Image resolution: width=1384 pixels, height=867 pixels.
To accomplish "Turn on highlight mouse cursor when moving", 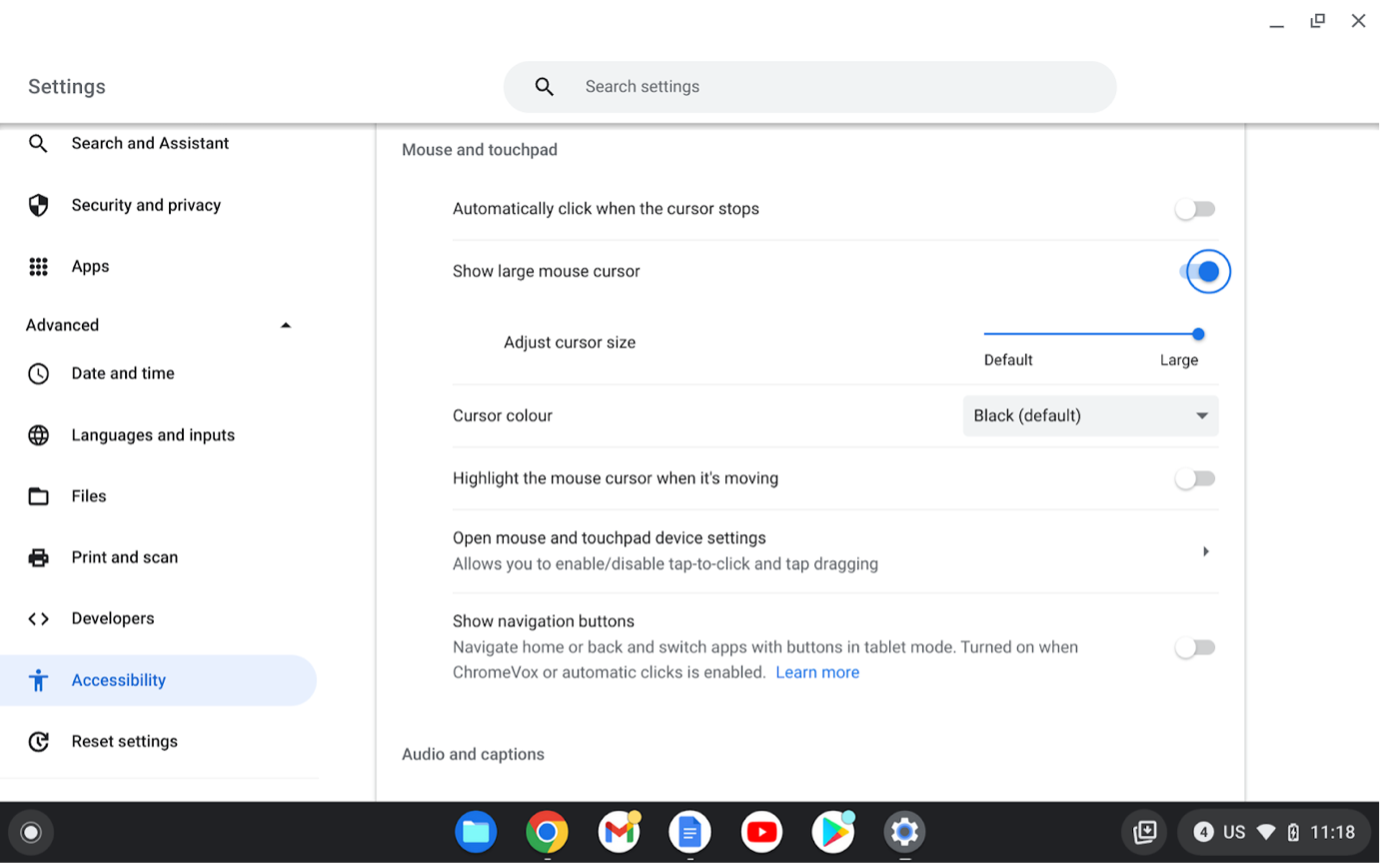I will click(1194, 478).
